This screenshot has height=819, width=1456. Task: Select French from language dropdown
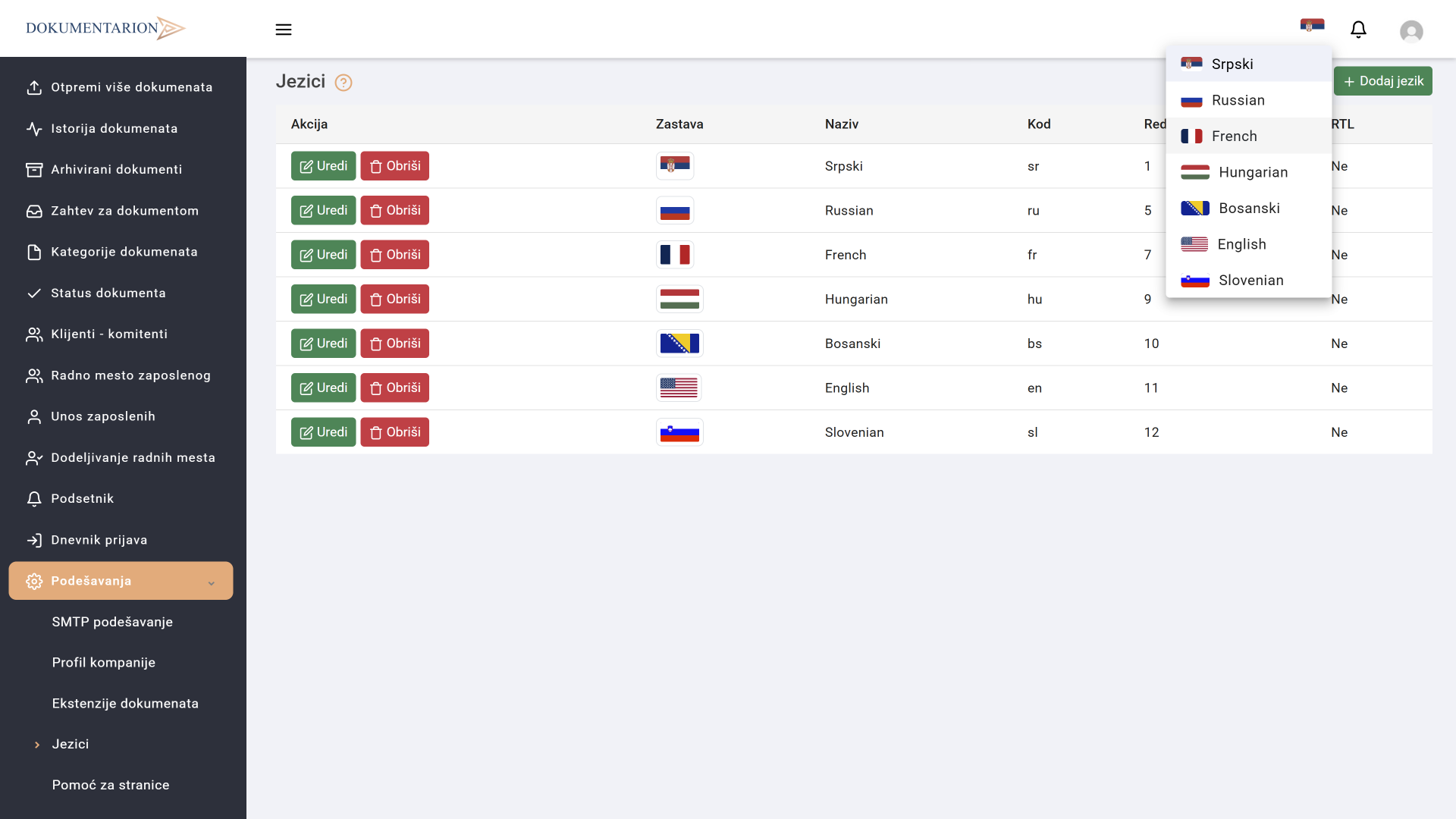[1234, 136]
